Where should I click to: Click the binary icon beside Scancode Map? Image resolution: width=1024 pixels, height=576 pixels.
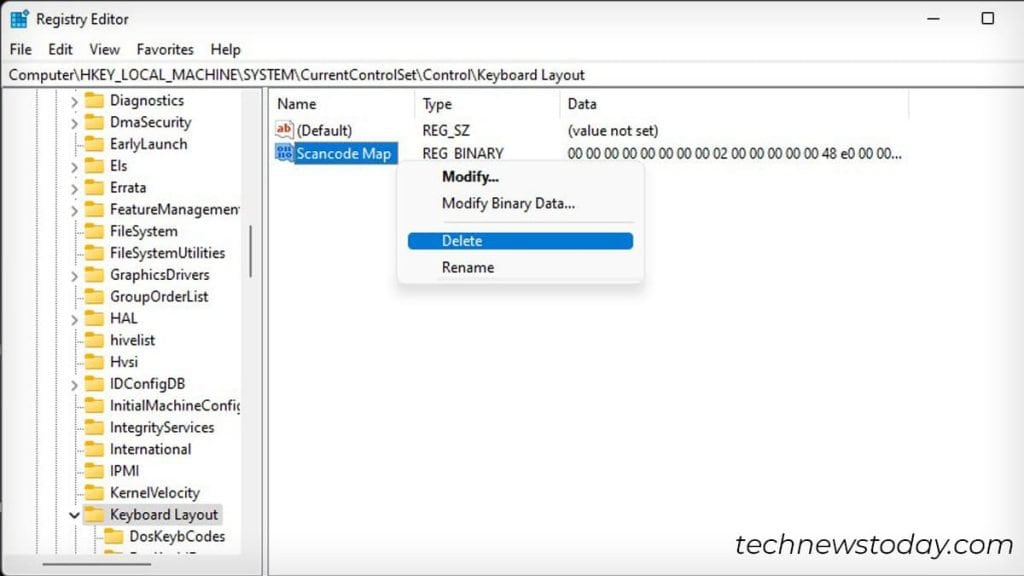[x=283, y=153]
